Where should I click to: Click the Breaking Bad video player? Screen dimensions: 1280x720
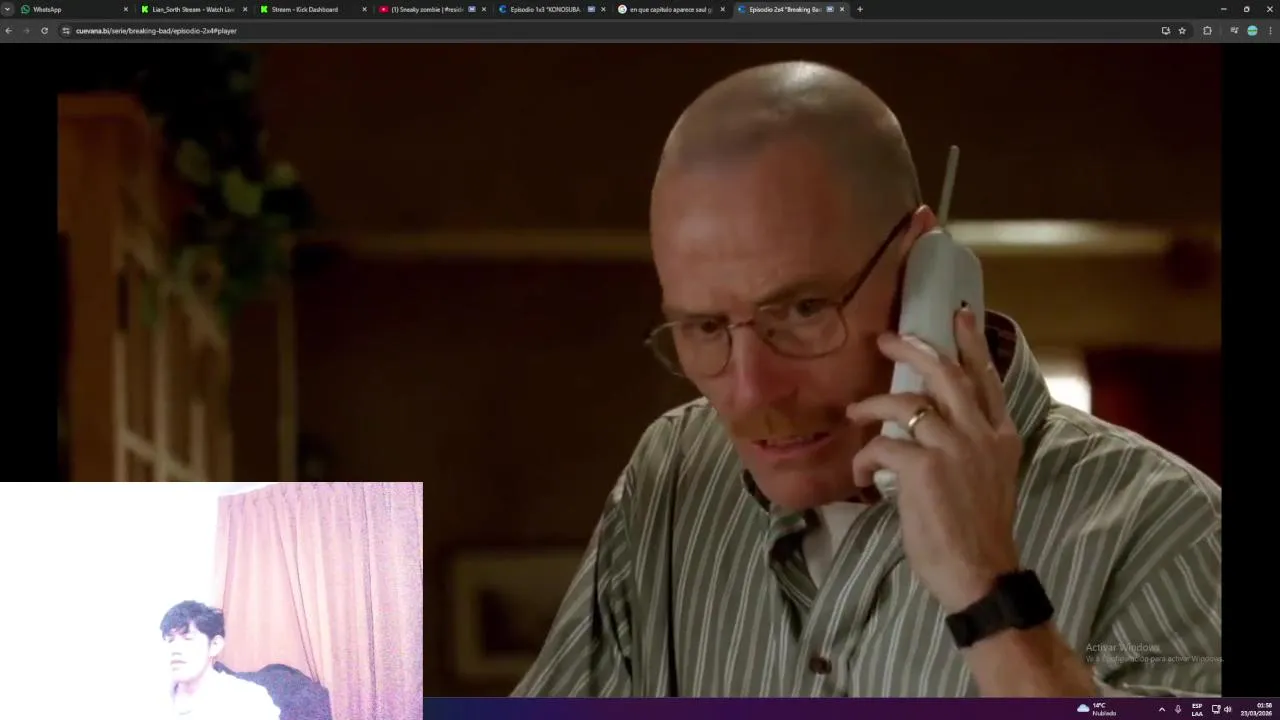(x=640, y=370)
